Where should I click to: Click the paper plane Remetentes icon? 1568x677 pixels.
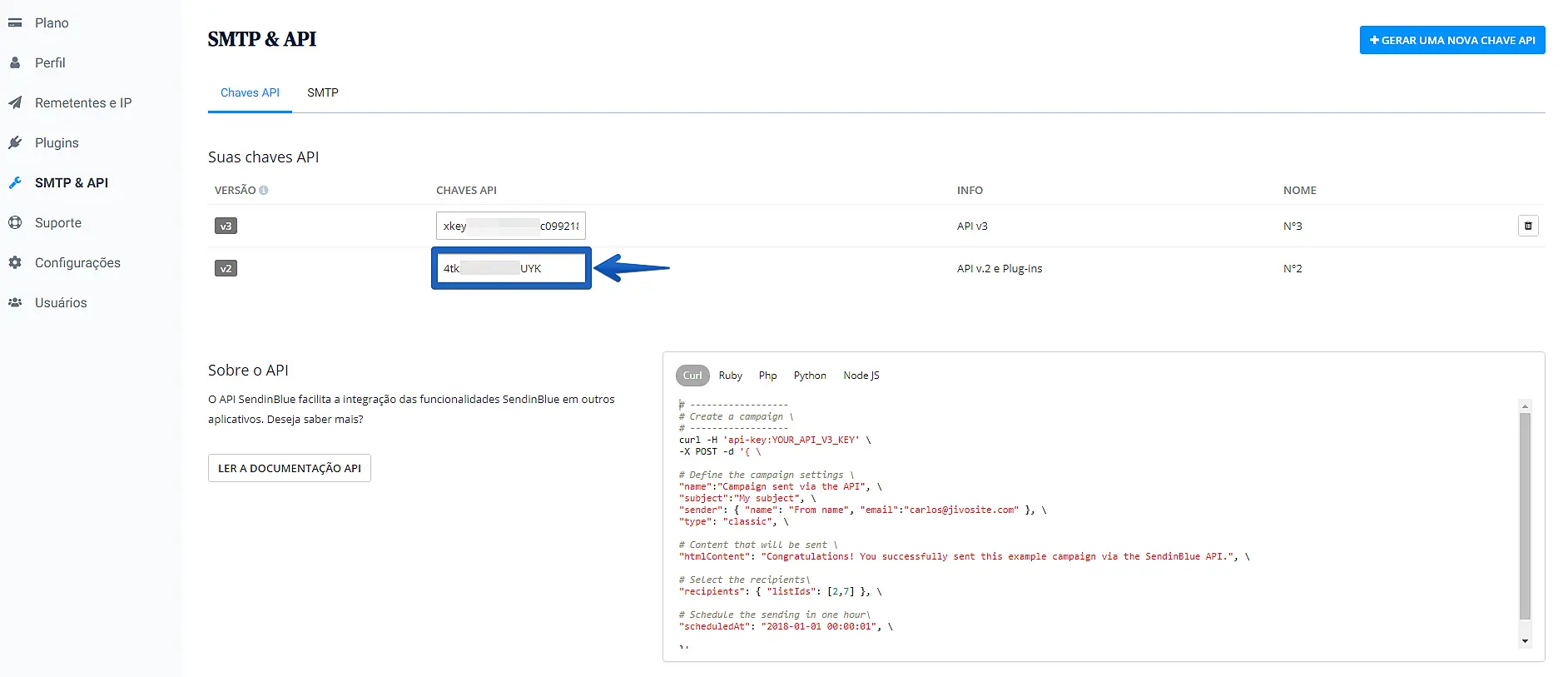coord(15,103)
